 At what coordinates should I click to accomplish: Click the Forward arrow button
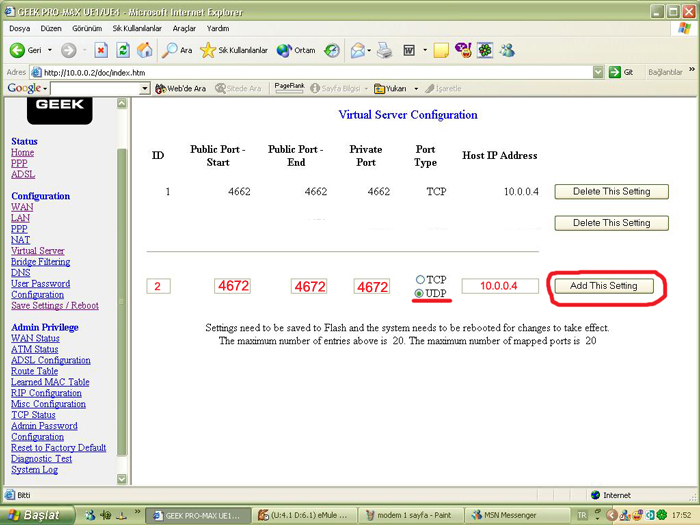point(68,50)
